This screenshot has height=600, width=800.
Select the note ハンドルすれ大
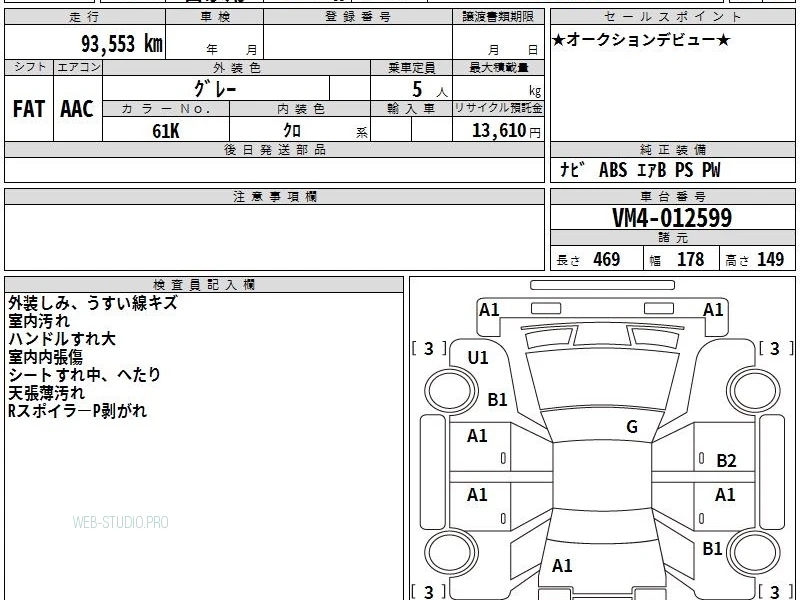62,339
